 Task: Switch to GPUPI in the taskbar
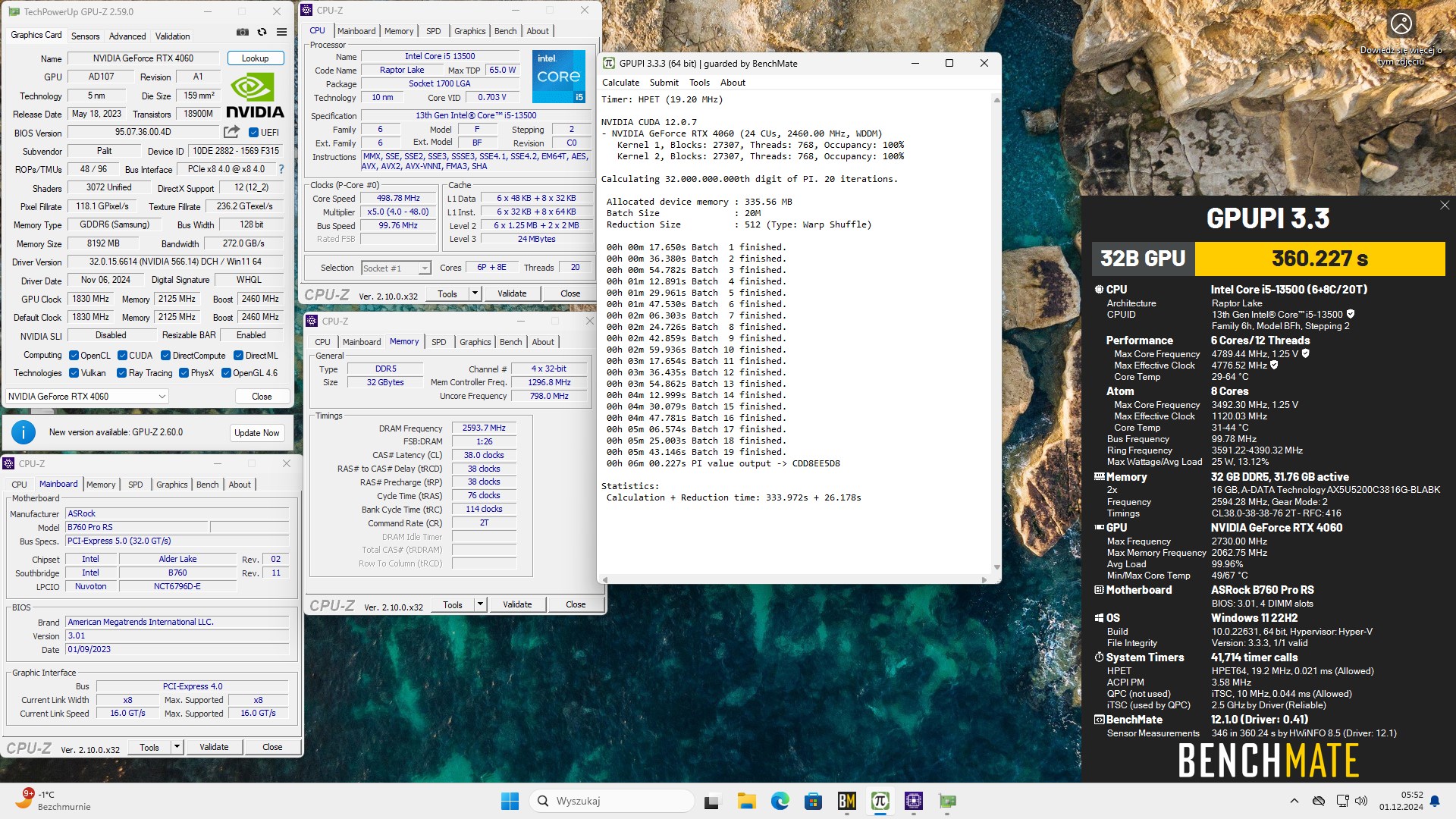click(880, 801)
